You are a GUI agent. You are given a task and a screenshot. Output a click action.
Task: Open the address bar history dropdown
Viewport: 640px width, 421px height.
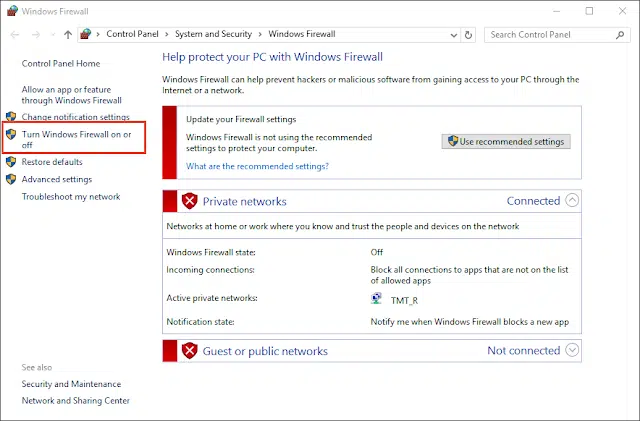pyautogui.click(x=453, y=35)
